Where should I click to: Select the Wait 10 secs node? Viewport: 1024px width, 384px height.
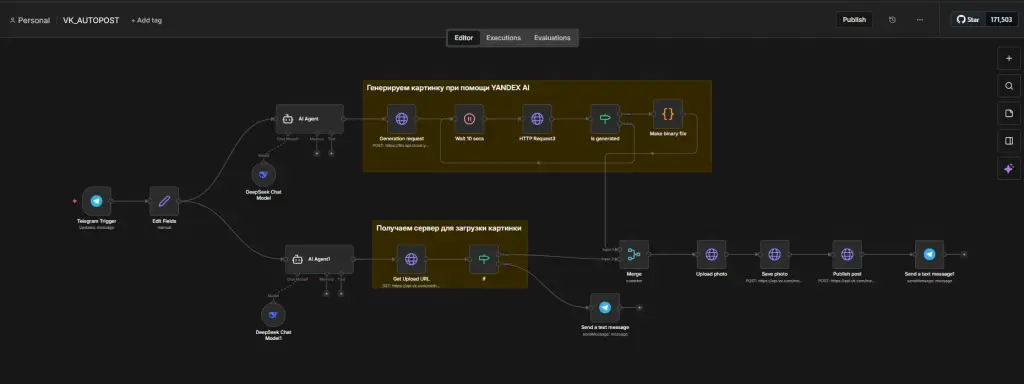tap(469, 119)
